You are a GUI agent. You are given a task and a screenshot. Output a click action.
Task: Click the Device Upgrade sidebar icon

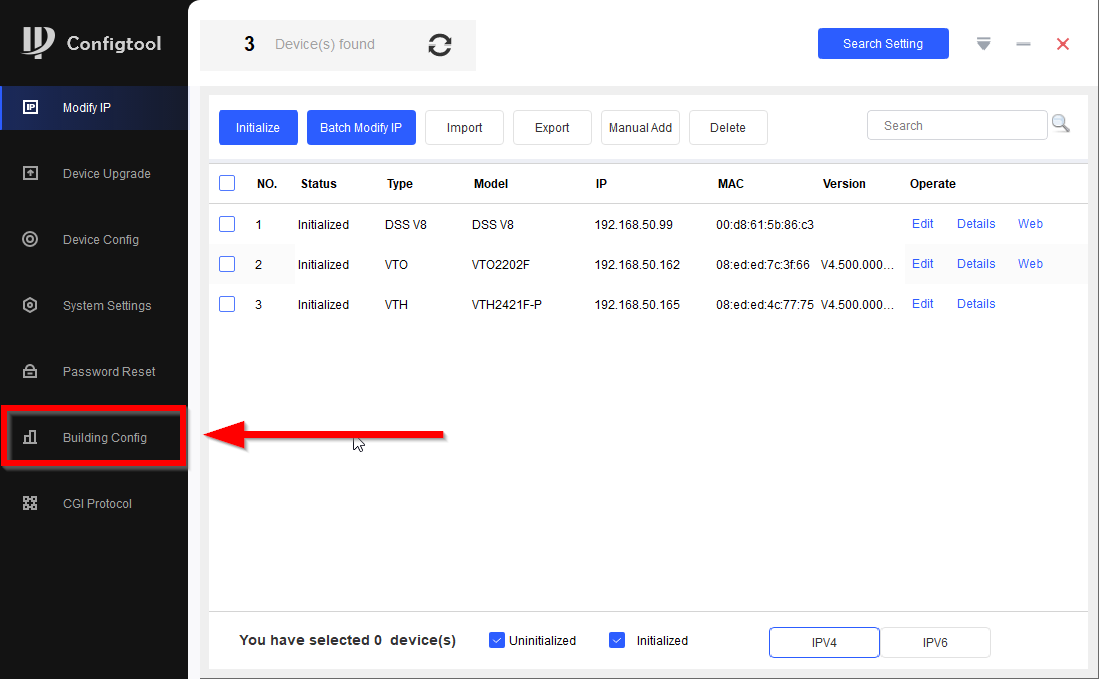tap(30, 173)
